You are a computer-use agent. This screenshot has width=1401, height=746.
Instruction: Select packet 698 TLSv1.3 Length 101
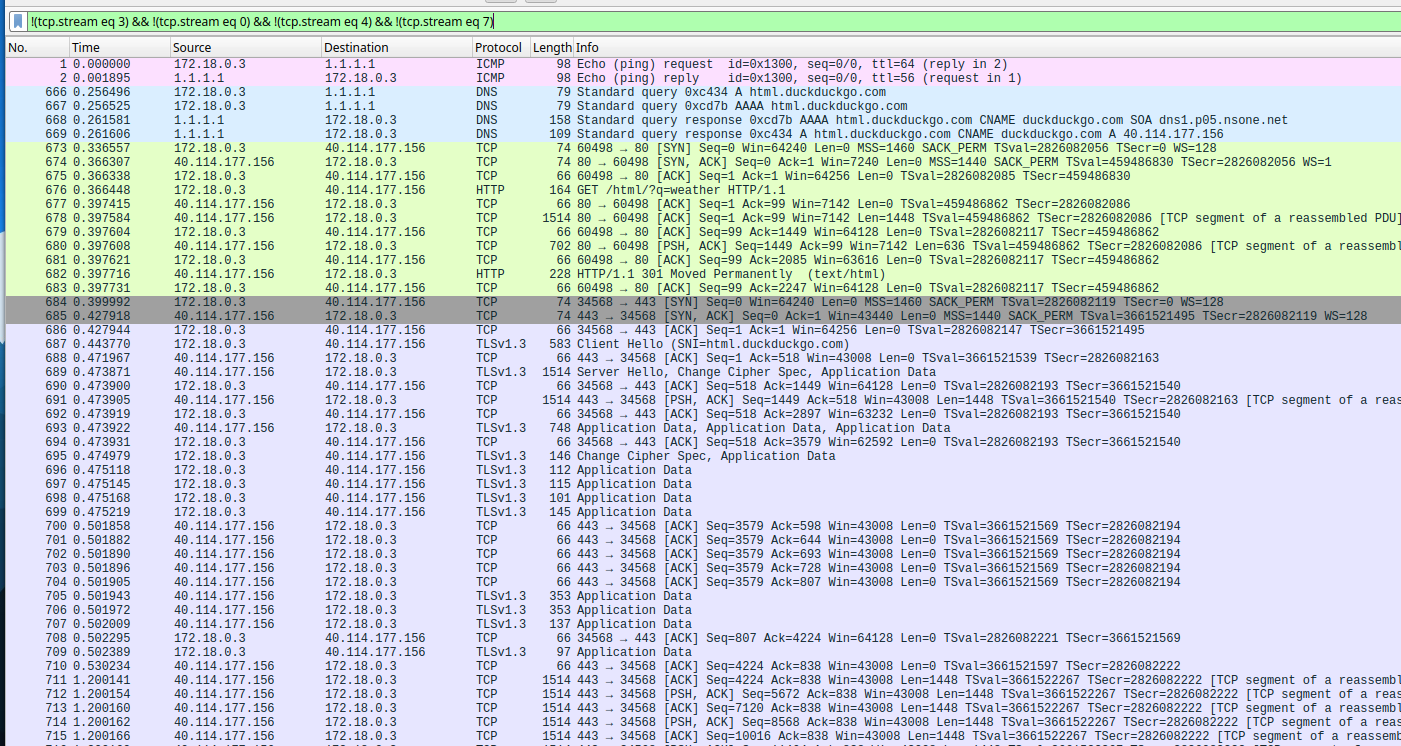(x=703, y=498)
